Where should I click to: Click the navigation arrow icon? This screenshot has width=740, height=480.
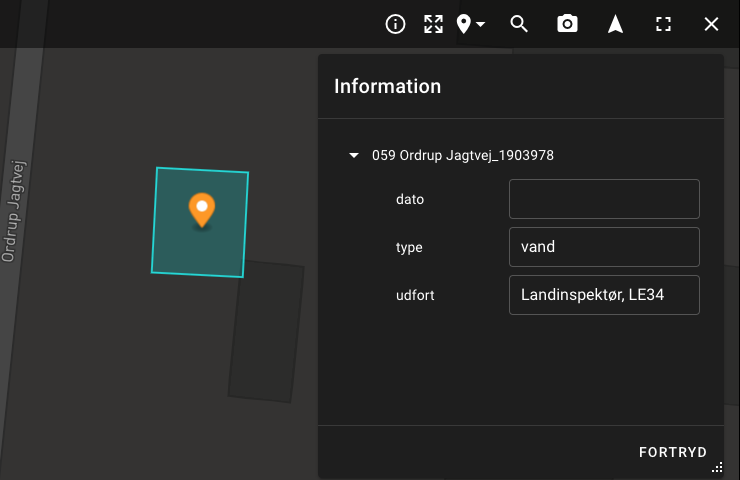(615, 24)
